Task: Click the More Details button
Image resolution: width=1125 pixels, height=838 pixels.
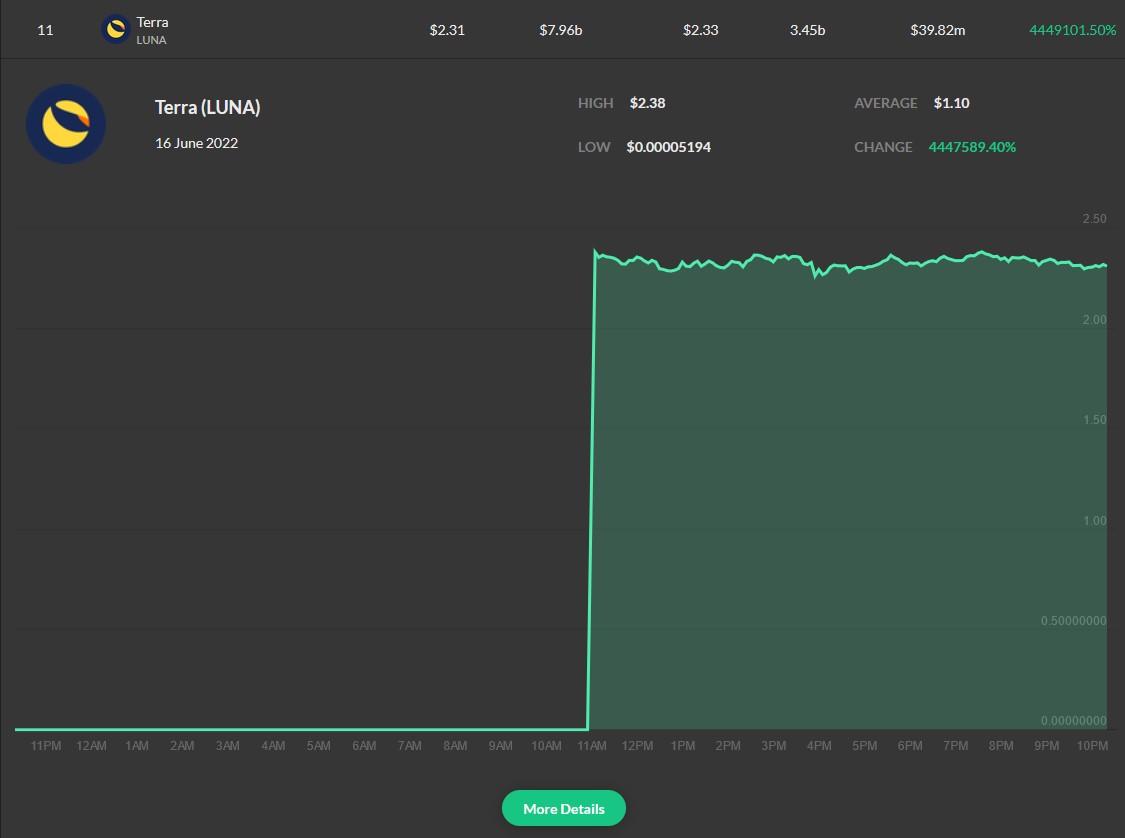Action: tap(563, 808)
